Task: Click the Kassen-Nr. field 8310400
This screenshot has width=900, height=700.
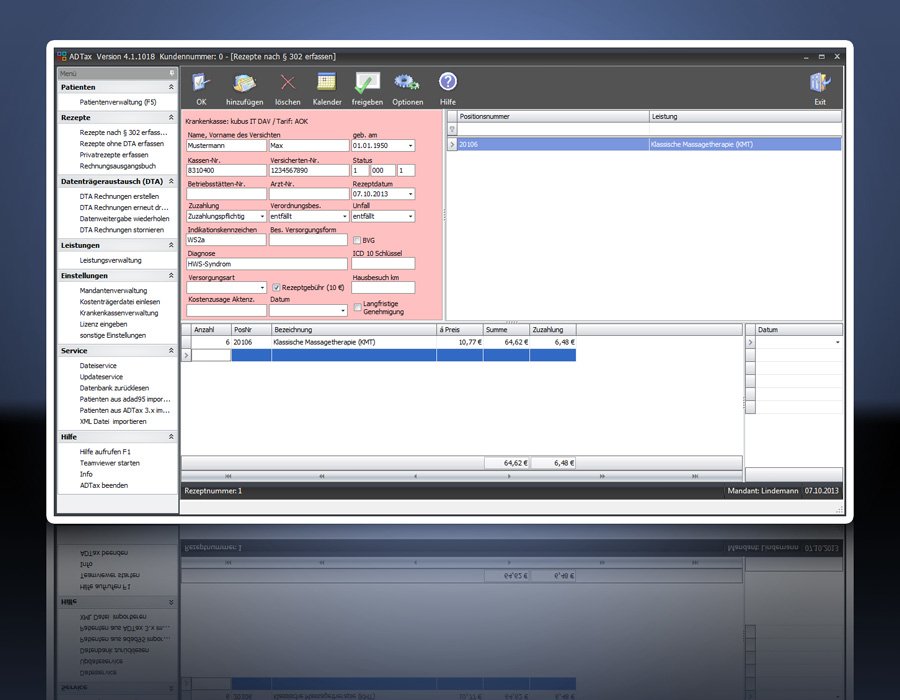Action: (226, 170)
